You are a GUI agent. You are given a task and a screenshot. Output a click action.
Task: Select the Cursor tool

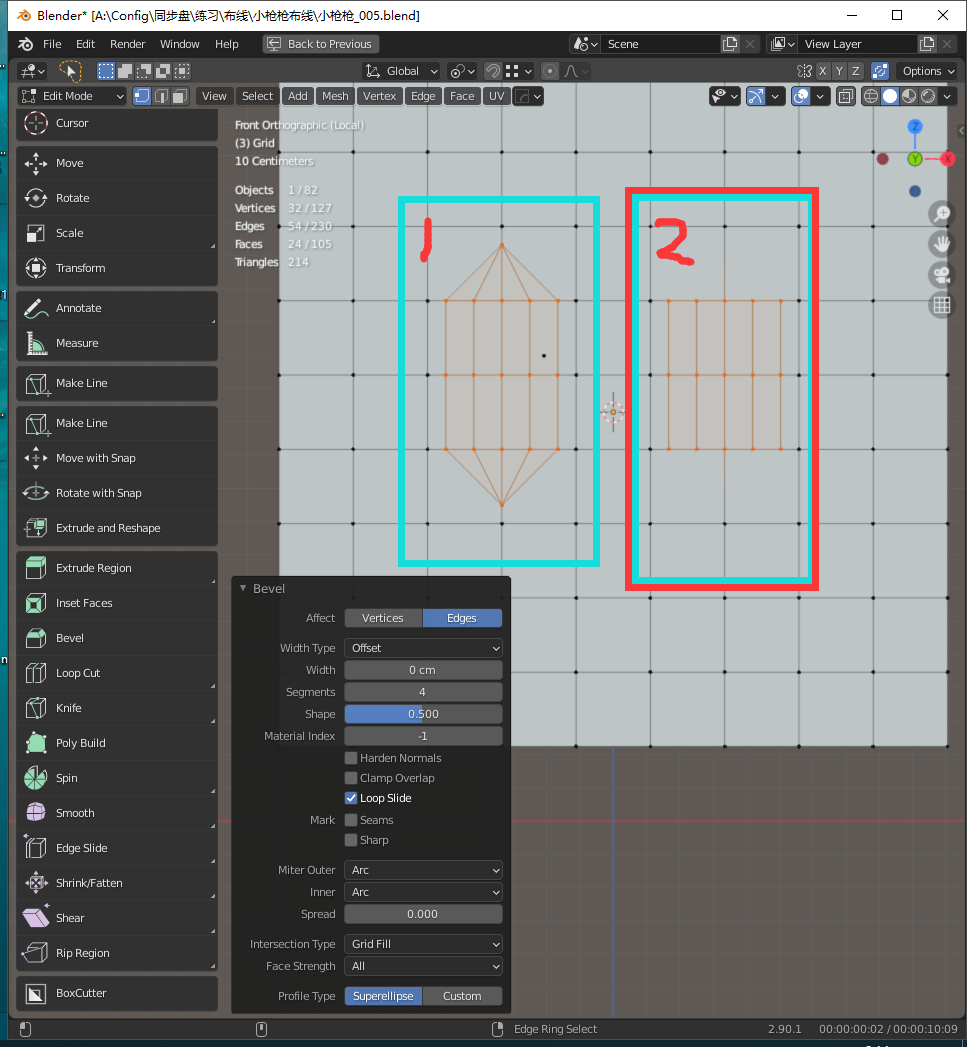click(x=117, y=124)
